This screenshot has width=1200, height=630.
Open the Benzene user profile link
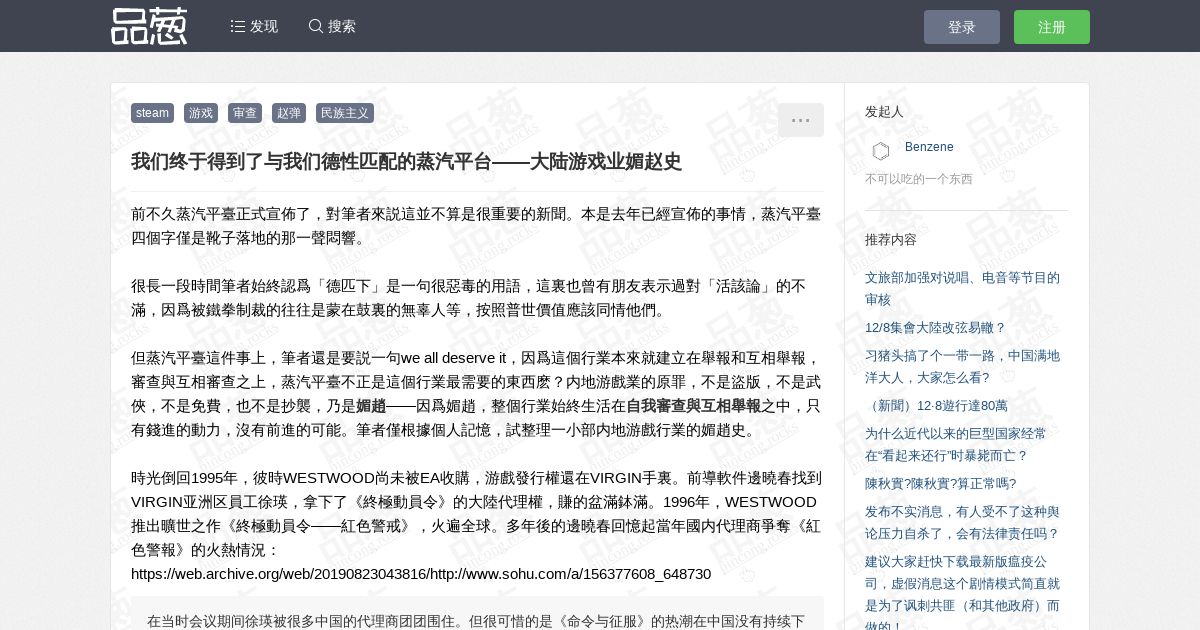(x=929, y=147)
